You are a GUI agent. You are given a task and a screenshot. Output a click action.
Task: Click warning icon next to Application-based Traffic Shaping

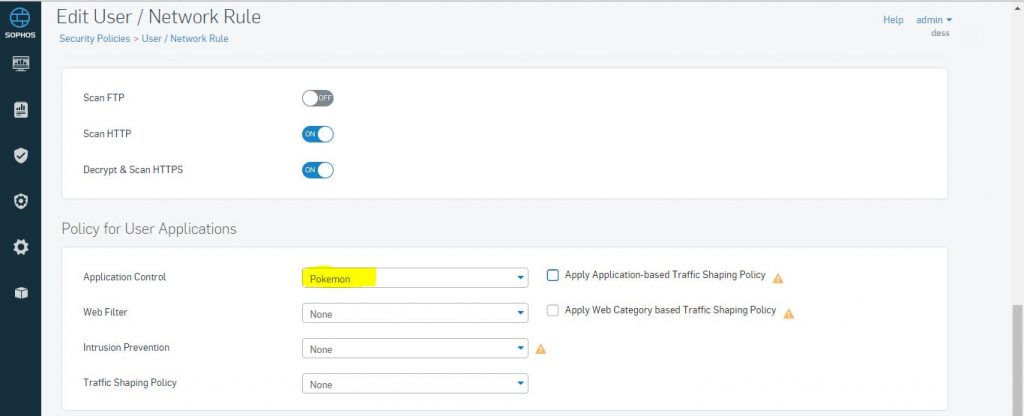pyautogui.click(x=778, y=278)
